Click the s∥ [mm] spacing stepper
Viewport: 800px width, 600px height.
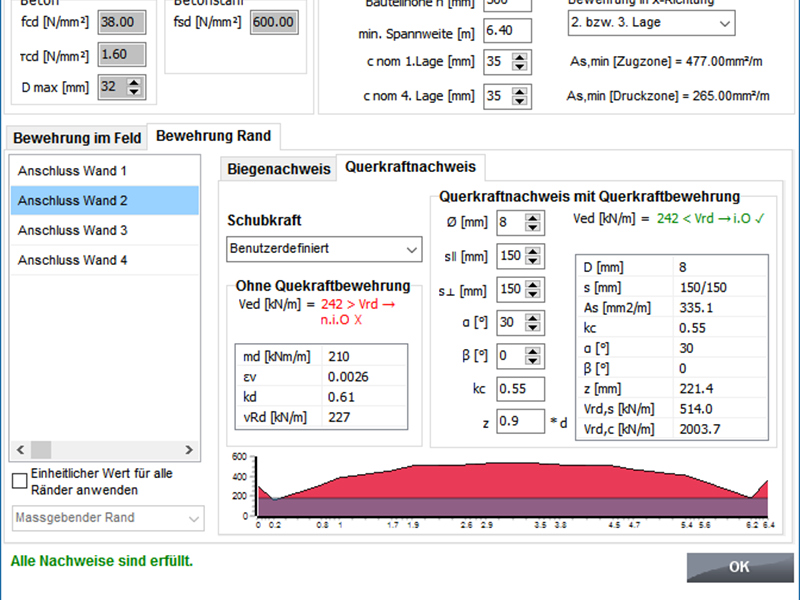[x=538, y=256]
